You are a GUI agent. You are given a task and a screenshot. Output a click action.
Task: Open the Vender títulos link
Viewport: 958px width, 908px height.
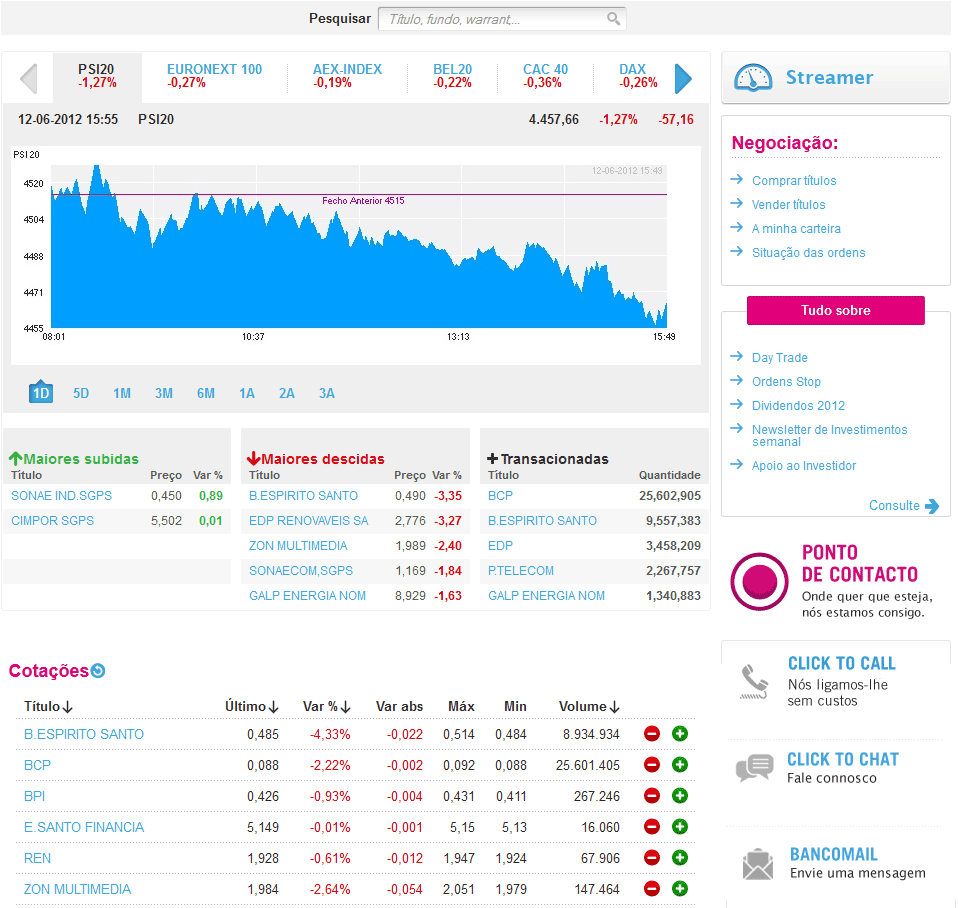point(788,204)
